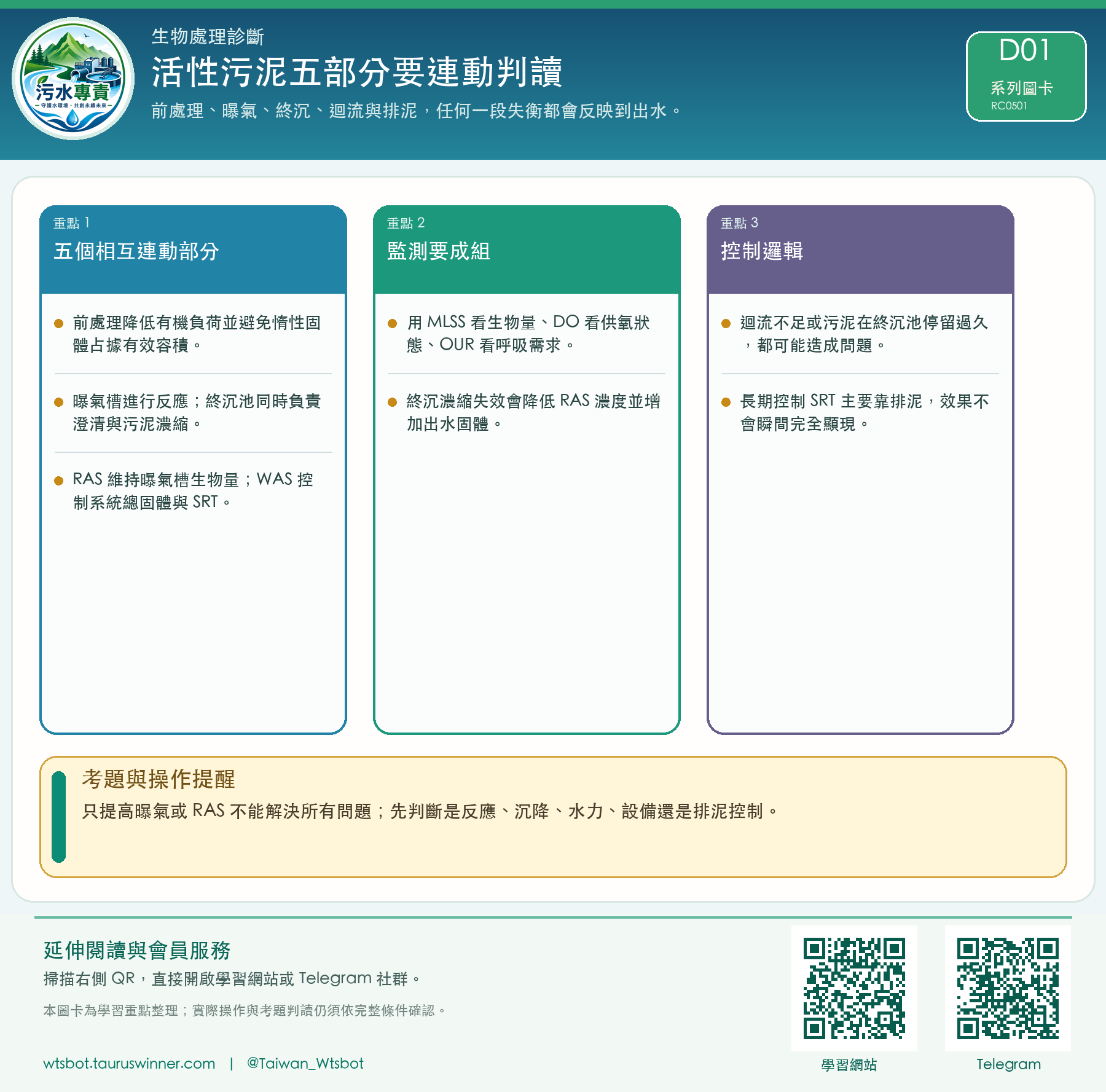Click the Telegram caption

[1008, 1064]
